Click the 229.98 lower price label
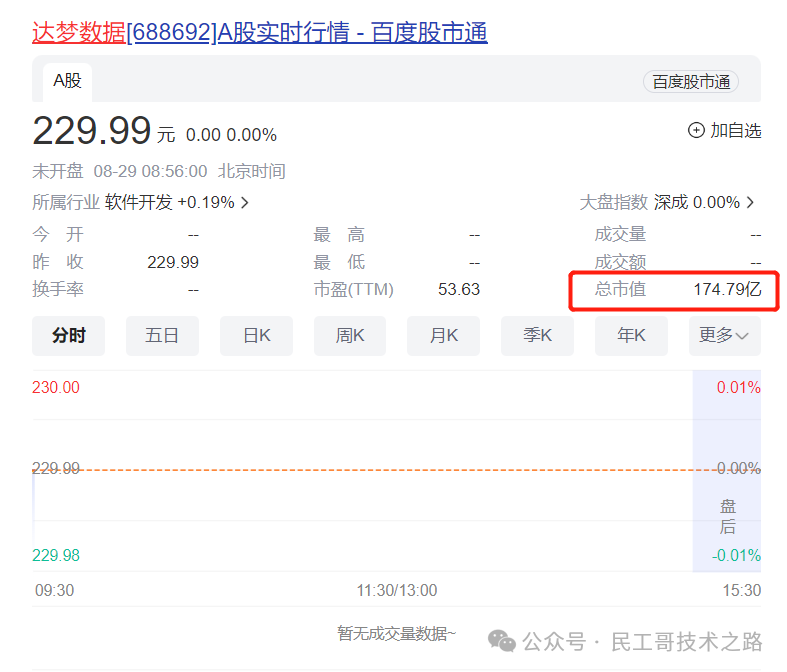Screen dimensions: 787x672 point(56,556)
